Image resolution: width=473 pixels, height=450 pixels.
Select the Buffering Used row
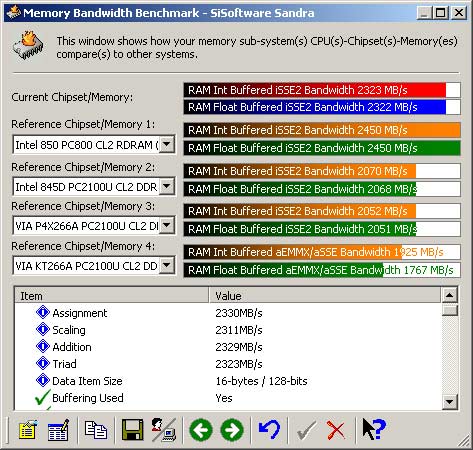point(228,398)
